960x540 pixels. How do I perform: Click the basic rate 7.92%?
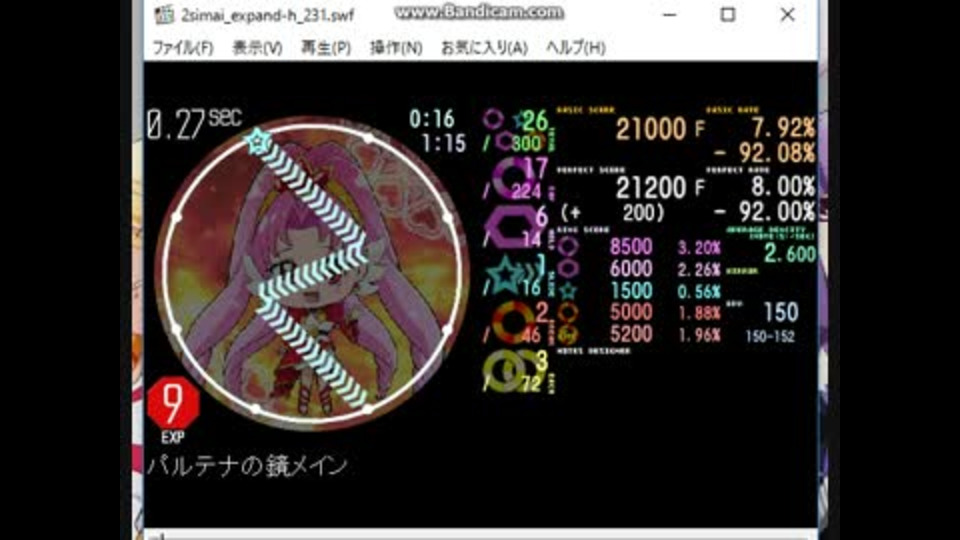[x=783, y=128]
